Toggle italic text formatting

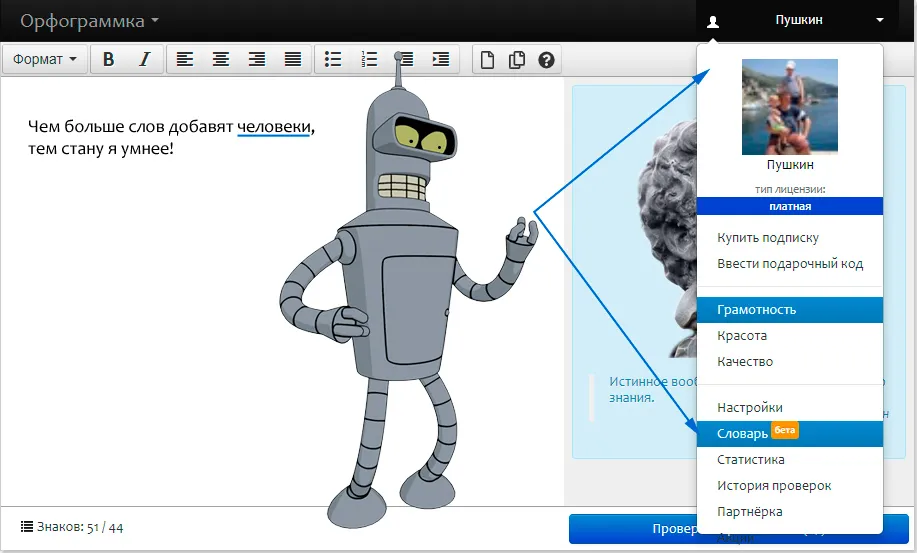coord(144,59)
